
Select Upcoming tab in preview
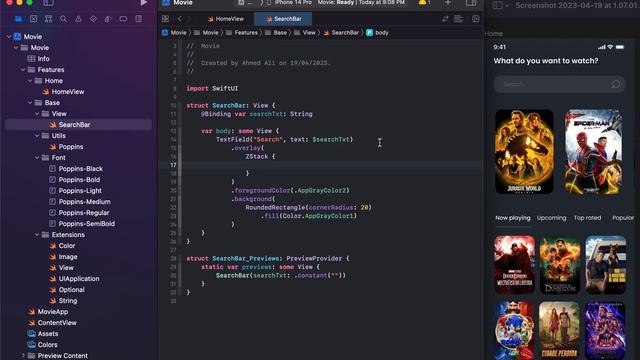[x=551, y=218]
